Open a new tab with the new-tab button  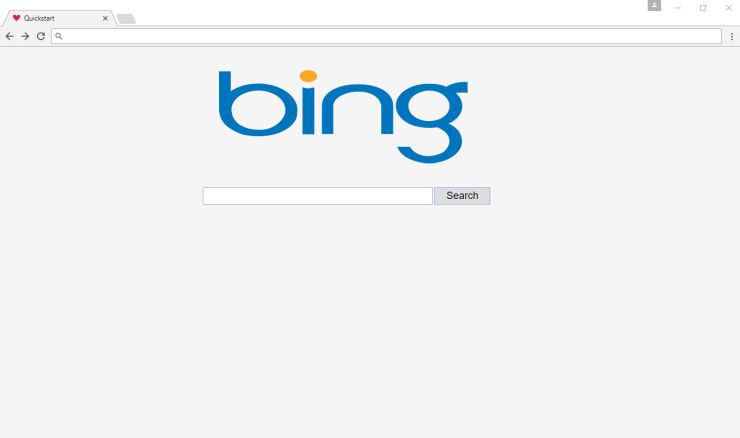126,19
